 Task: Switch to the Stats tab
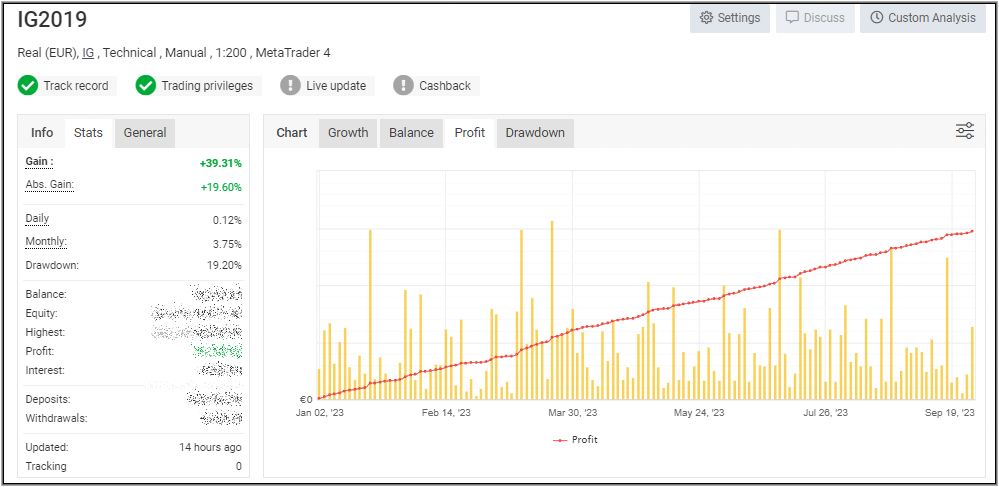[88, 133]
